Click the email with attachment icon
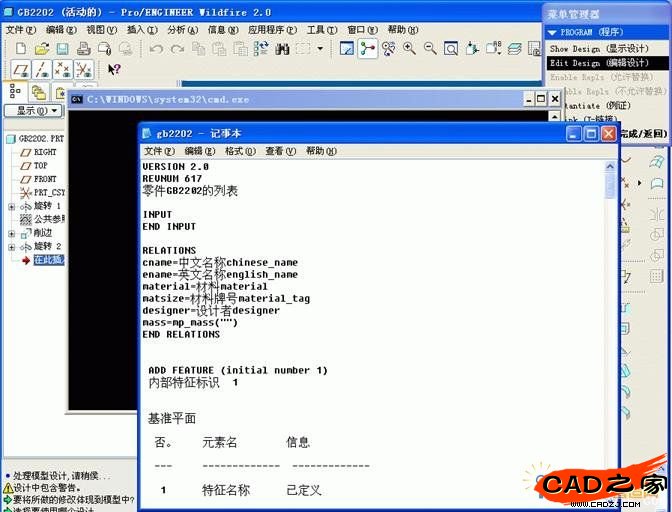This screenshot has width=672, height=512. (105, 48)
